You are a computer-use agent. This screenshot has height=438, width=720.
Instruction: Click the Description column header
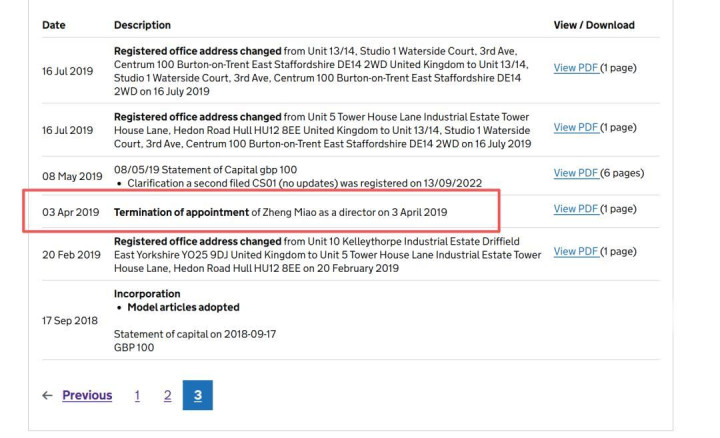(x=142, y=25)
